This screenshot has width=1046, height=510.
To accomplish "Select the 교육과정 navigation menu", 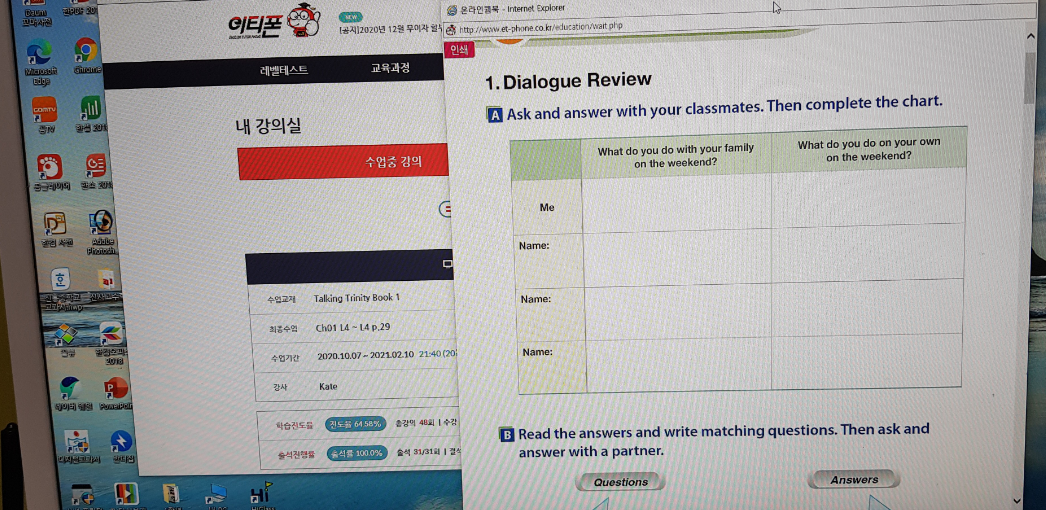I will point(390,71).
